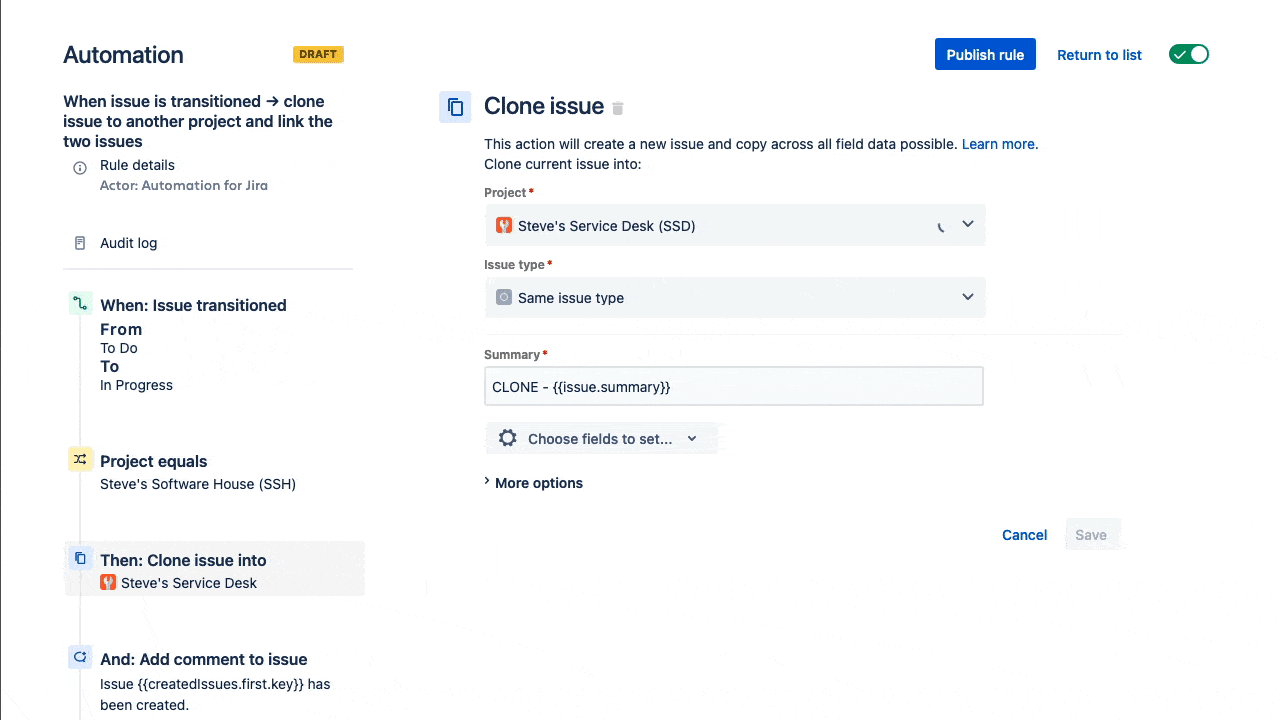Click the Audit log document icon

point(80,243)
